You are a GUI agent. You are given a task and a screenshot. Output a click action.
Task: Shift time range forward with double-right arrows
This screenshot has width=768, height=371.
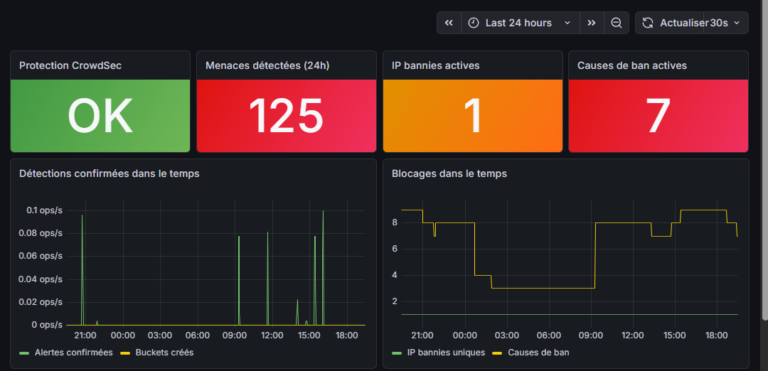(592, 23)
